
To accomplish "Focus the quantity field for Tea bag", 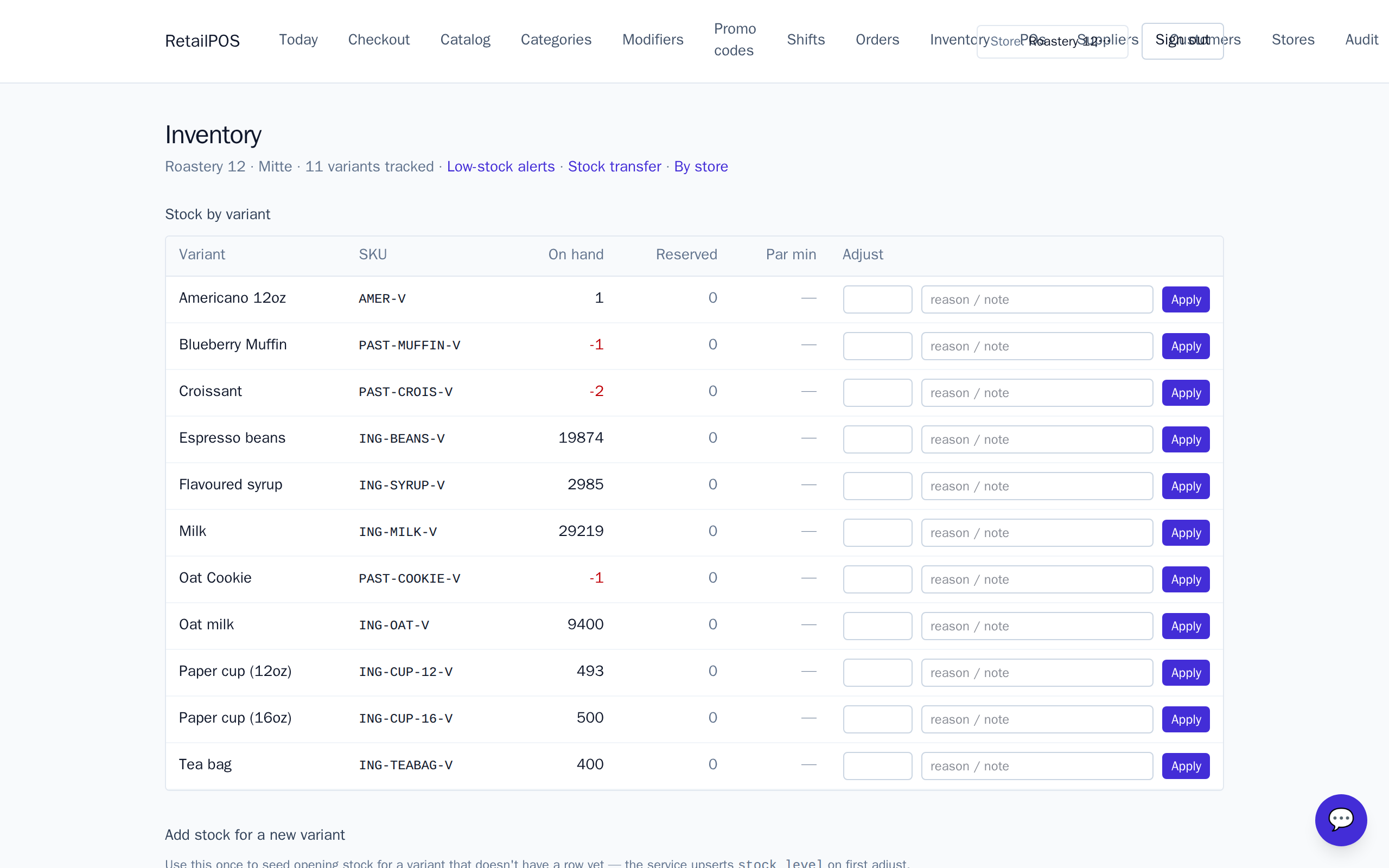I will (877, 766).
